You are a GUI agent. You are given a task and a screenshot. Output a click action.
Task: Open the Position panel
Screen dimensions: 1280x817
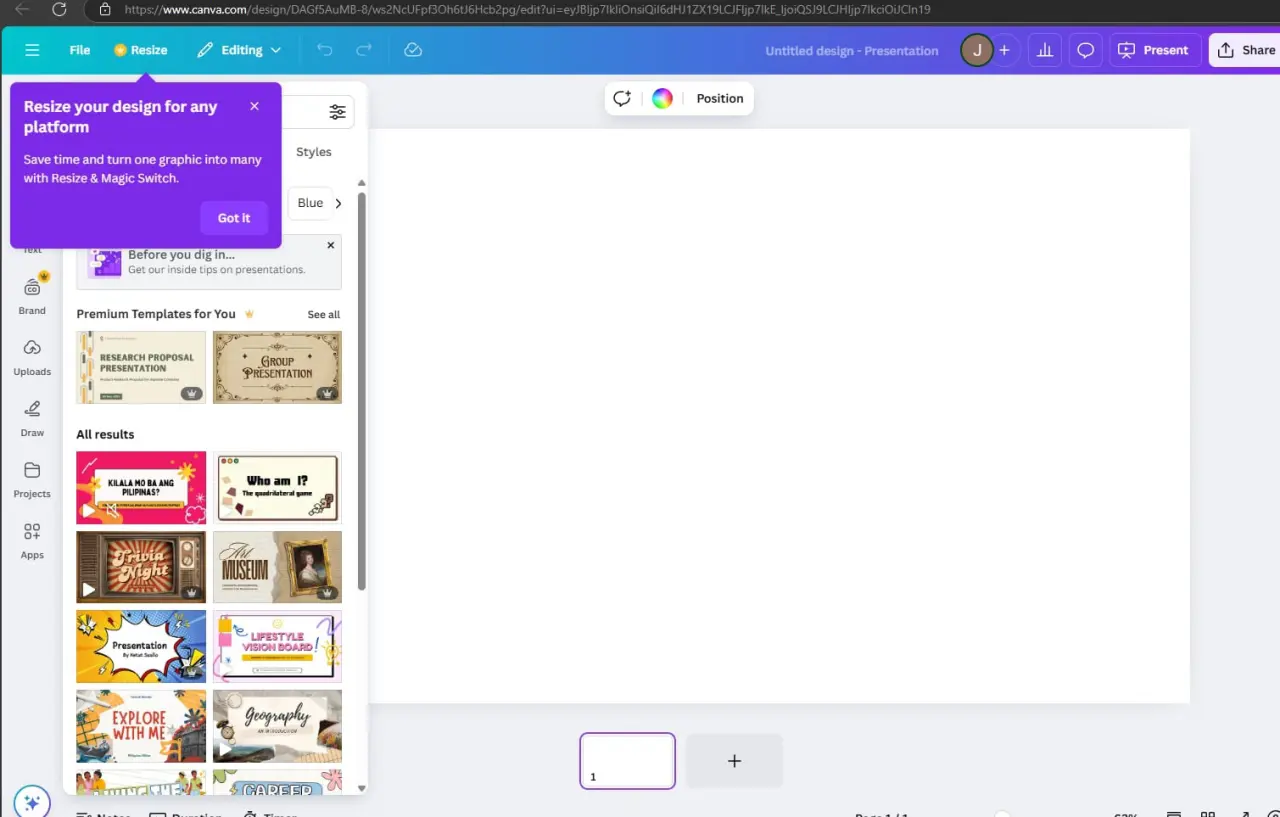(720, 98)
